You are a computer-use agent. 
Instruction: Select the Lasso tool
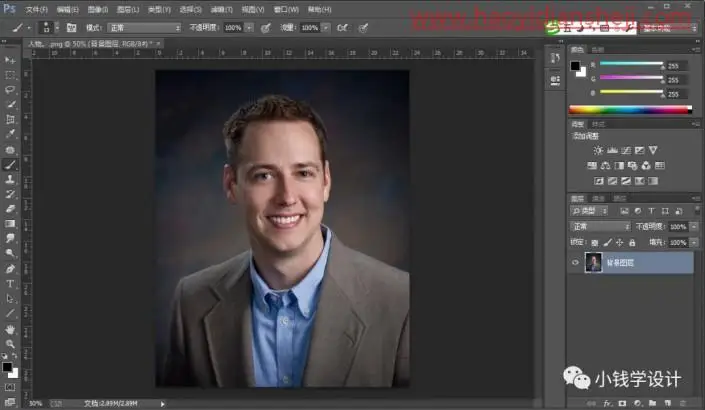pos(10,89)
